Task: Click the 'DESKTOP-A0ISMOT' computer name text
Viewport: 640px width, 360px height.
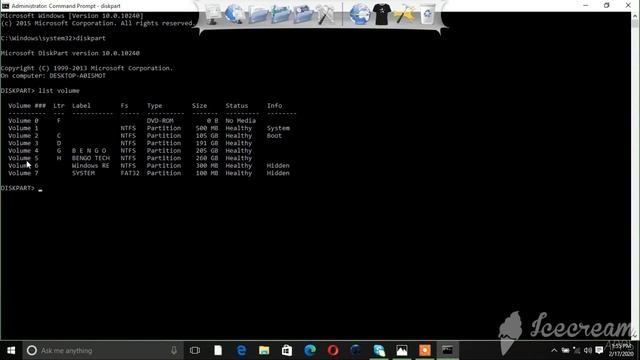Action: click(x=78, y=76)
